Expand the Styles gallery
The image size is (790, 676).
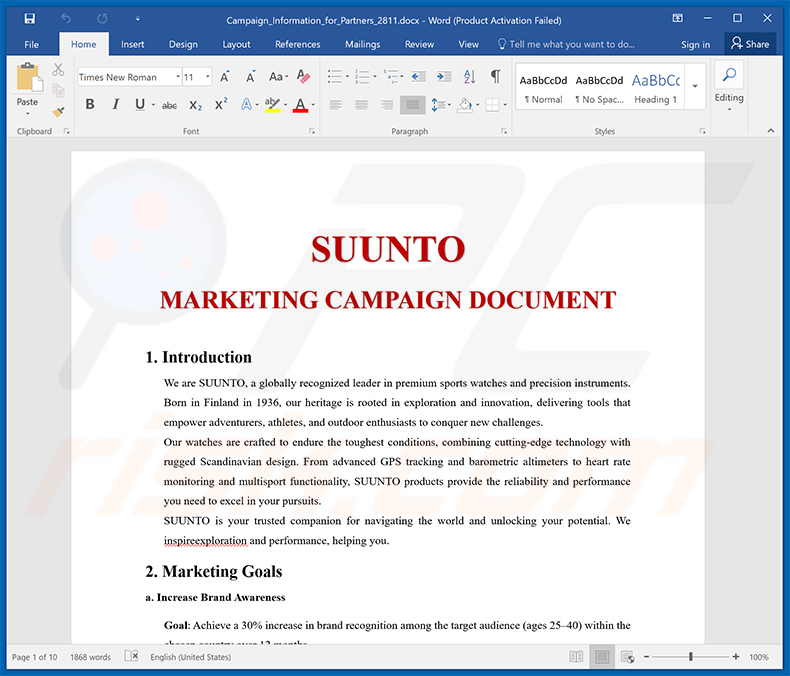pos(695,86)
